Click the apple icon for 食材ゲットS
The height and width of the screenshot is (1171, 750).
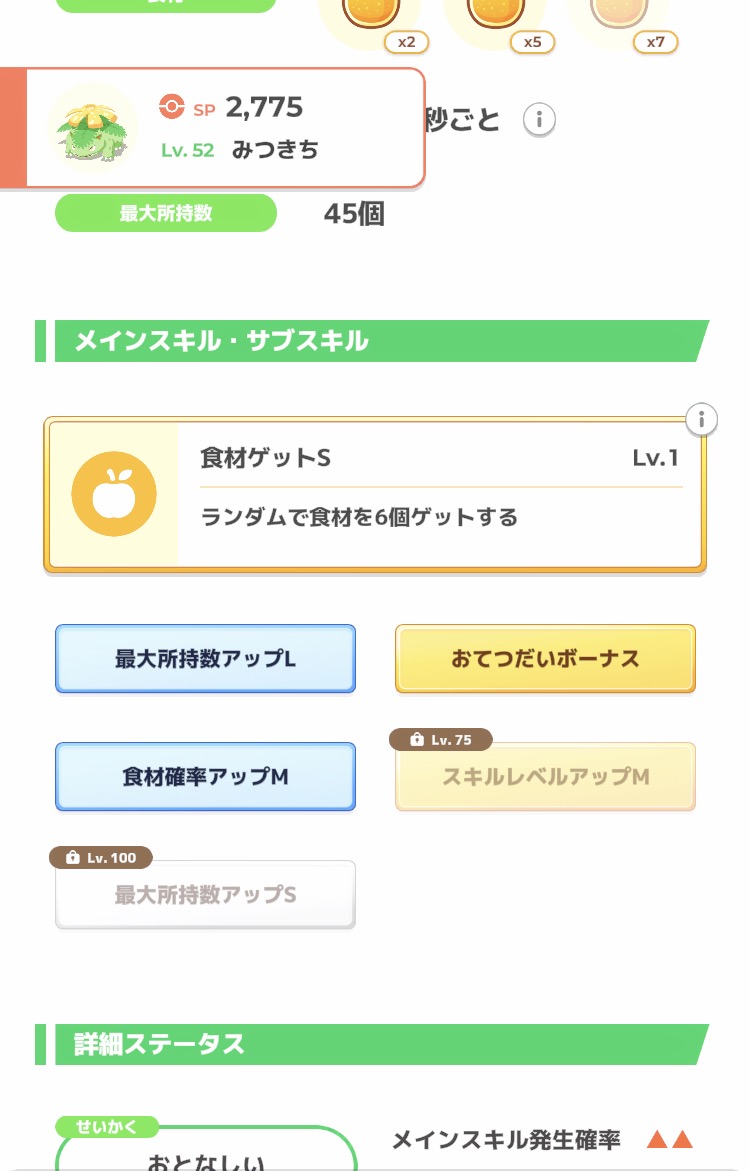pos(114,493)
